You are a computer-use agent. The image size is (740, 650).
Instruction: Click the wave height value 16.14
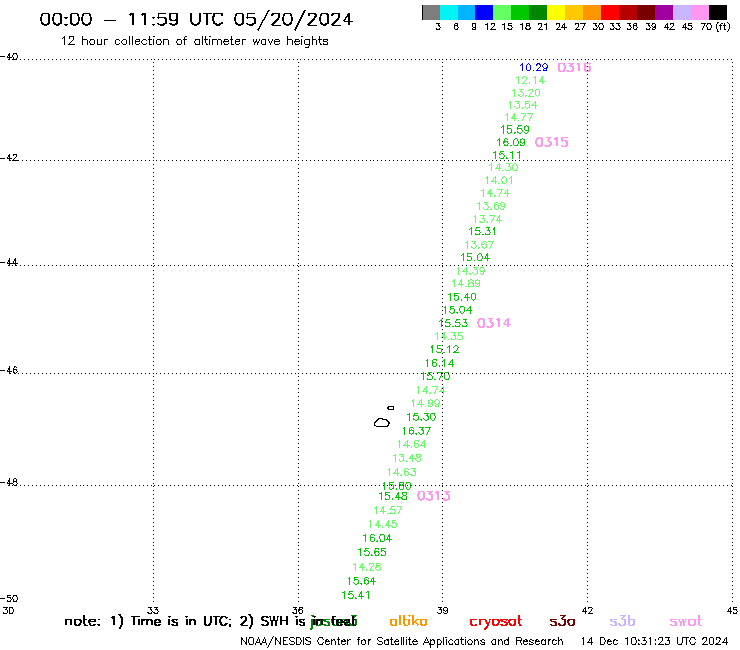pos(439,363)
